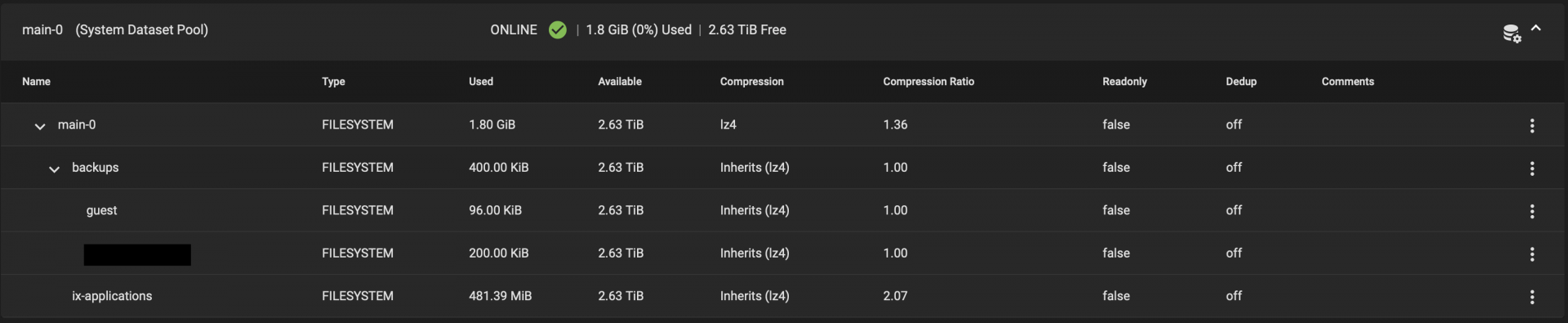Sort by the Name column header

click(36, 82)
